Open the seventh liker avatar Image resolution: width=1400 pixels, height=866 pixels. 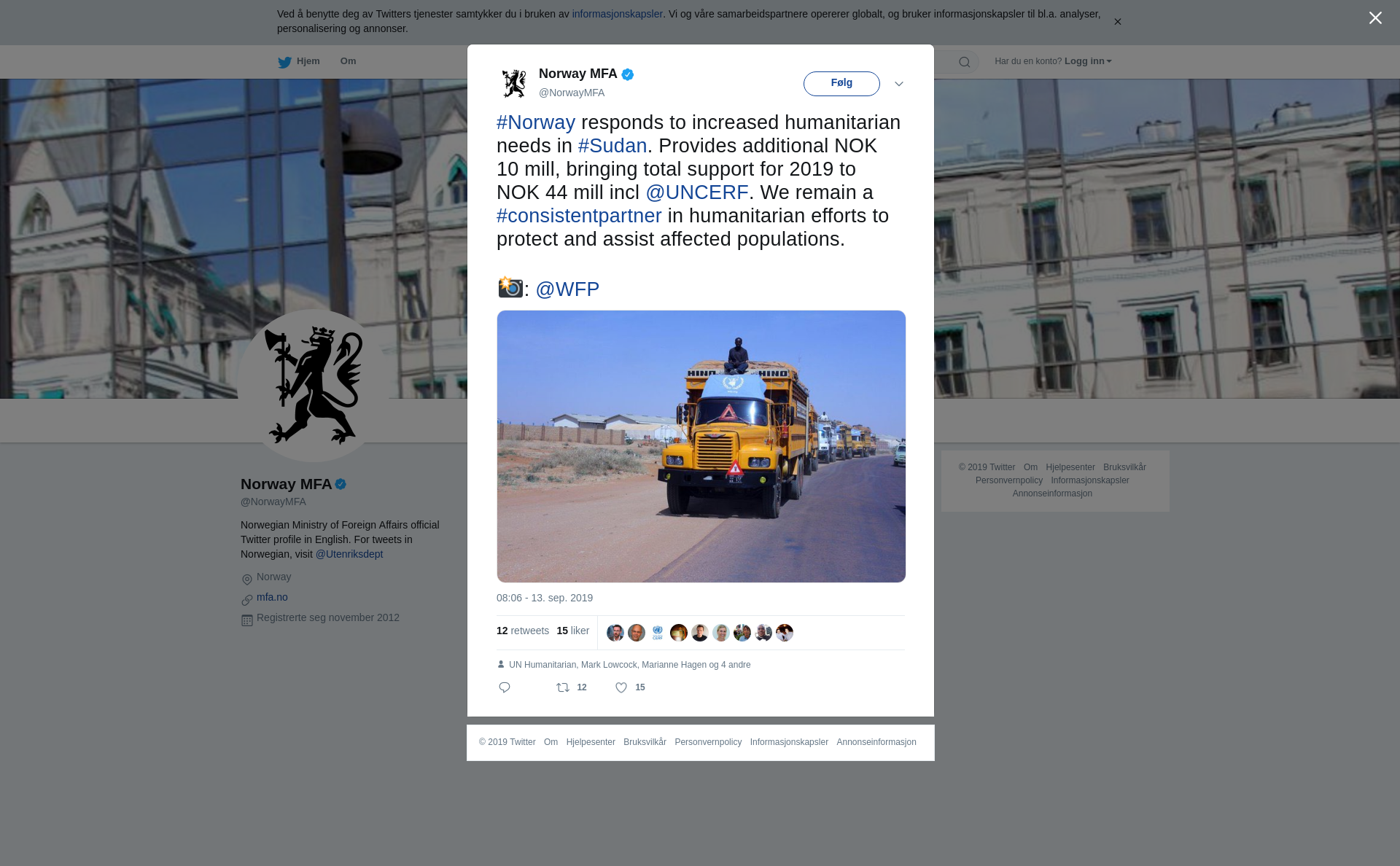click(742, 633)
